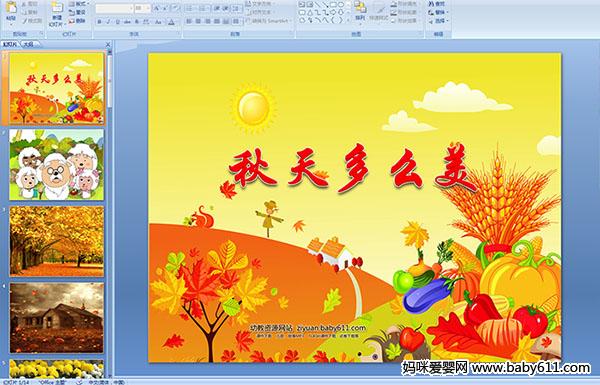This screenshot has width=600, height=385.
Task: Click the Delete slide (删除) button
Action: (x=77, y=21)
